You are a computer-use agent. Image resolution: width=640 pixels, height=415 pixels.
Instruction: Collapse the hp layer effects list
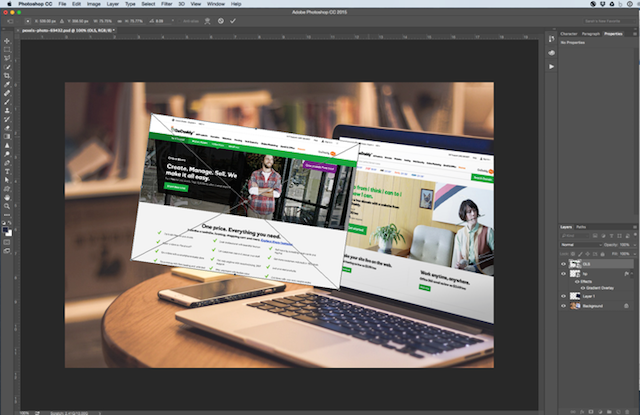pyautogui.click(x=632, y=274)
